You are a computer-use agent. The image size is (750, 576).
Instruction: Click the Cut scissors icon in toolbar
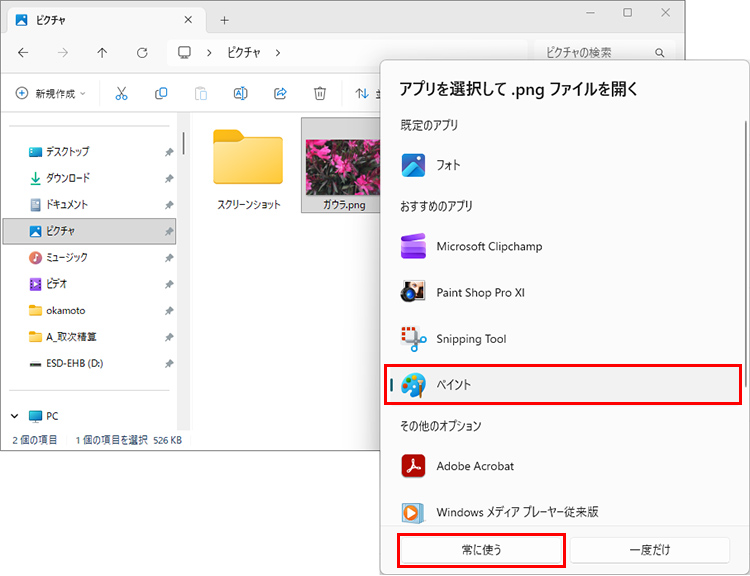point(121,93)
